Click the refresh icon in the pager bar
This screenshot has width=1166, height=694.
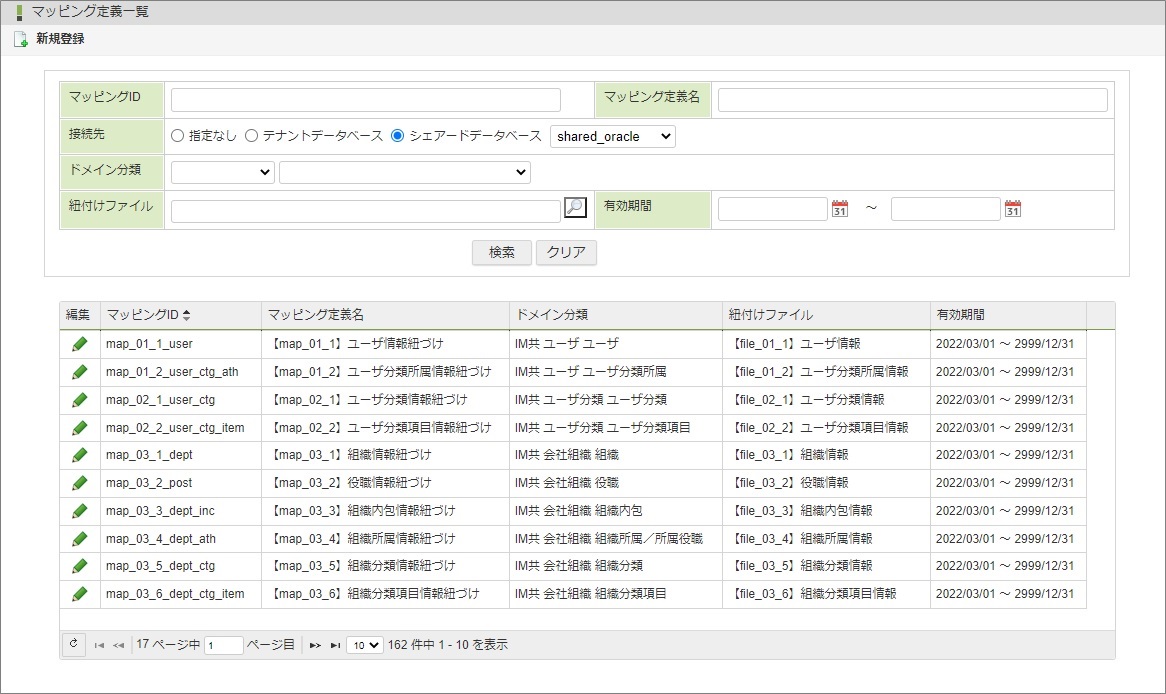(73, 645)
